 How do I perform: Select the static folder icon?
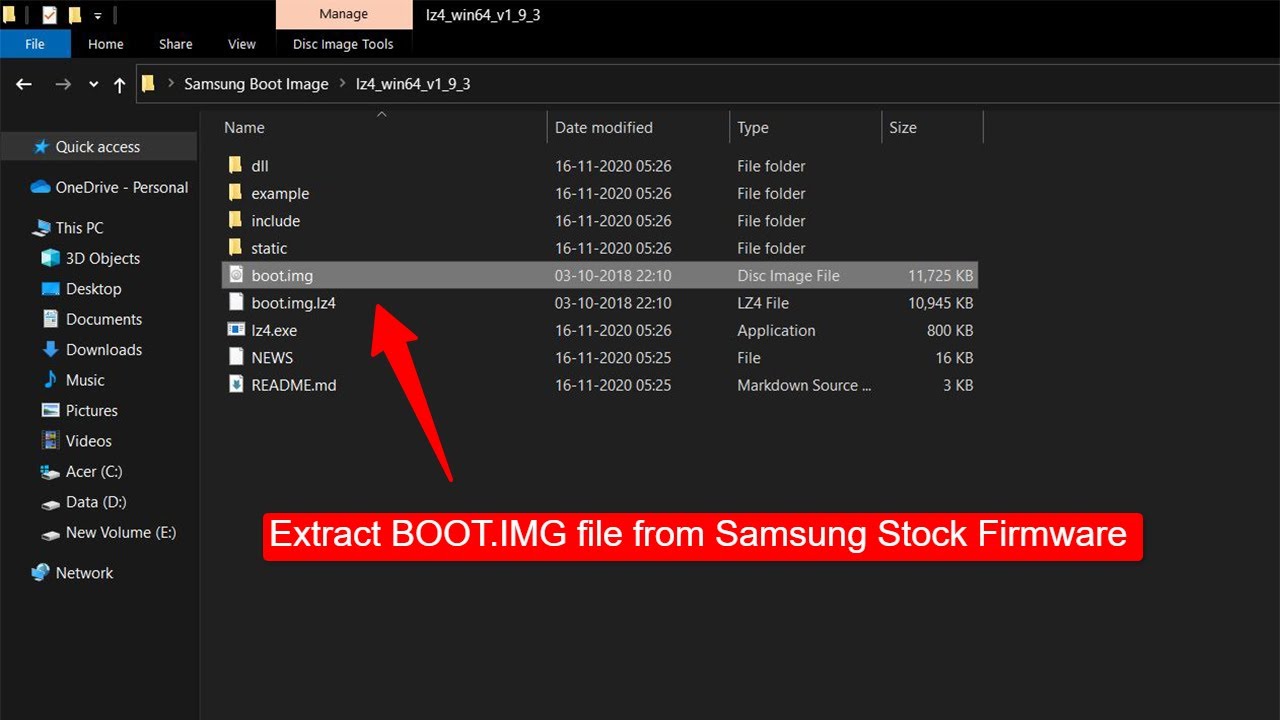235,247
